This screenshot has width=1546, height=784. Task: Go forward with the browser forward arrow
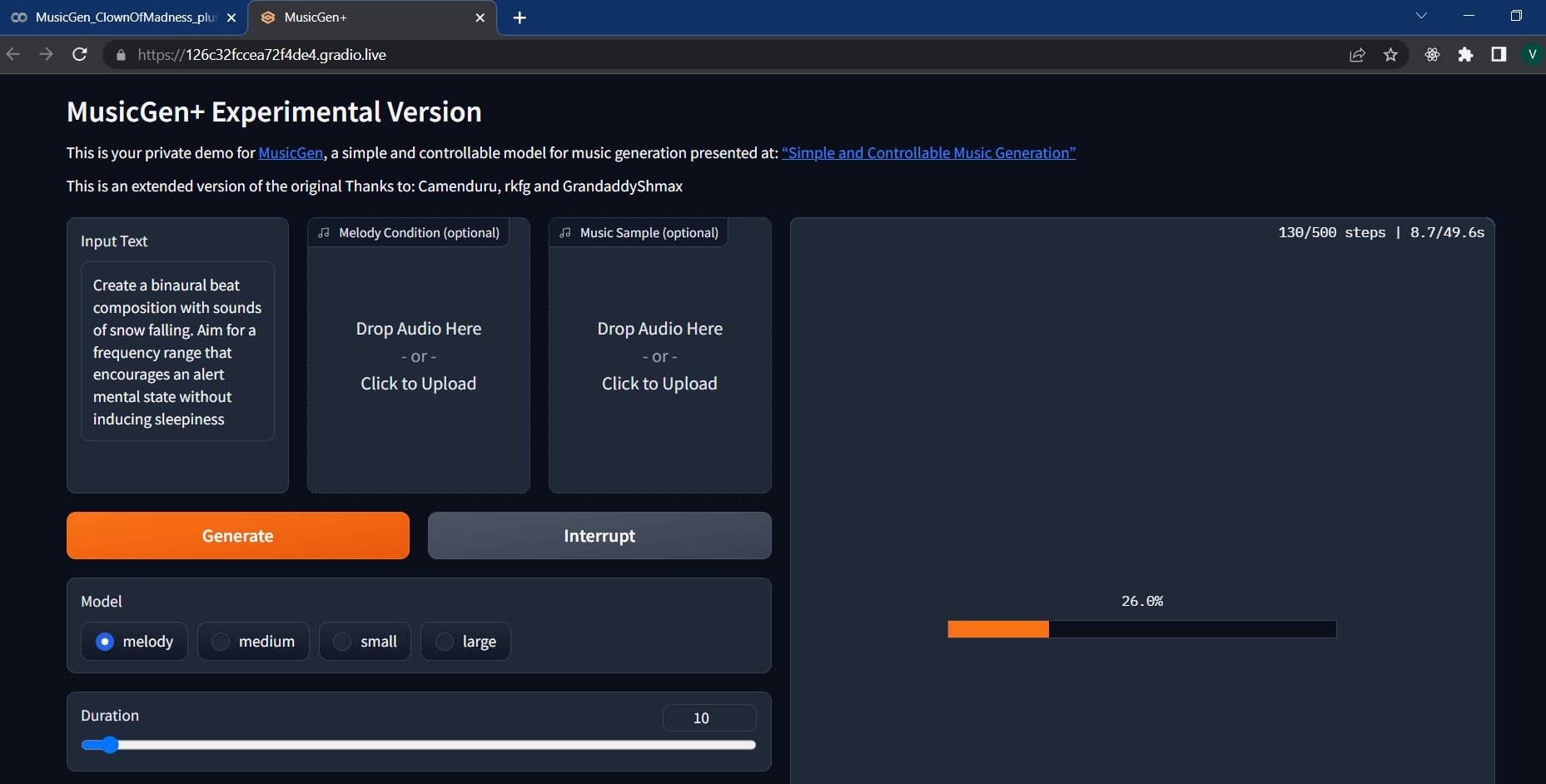pyautogui.click(x=46, y=54)
